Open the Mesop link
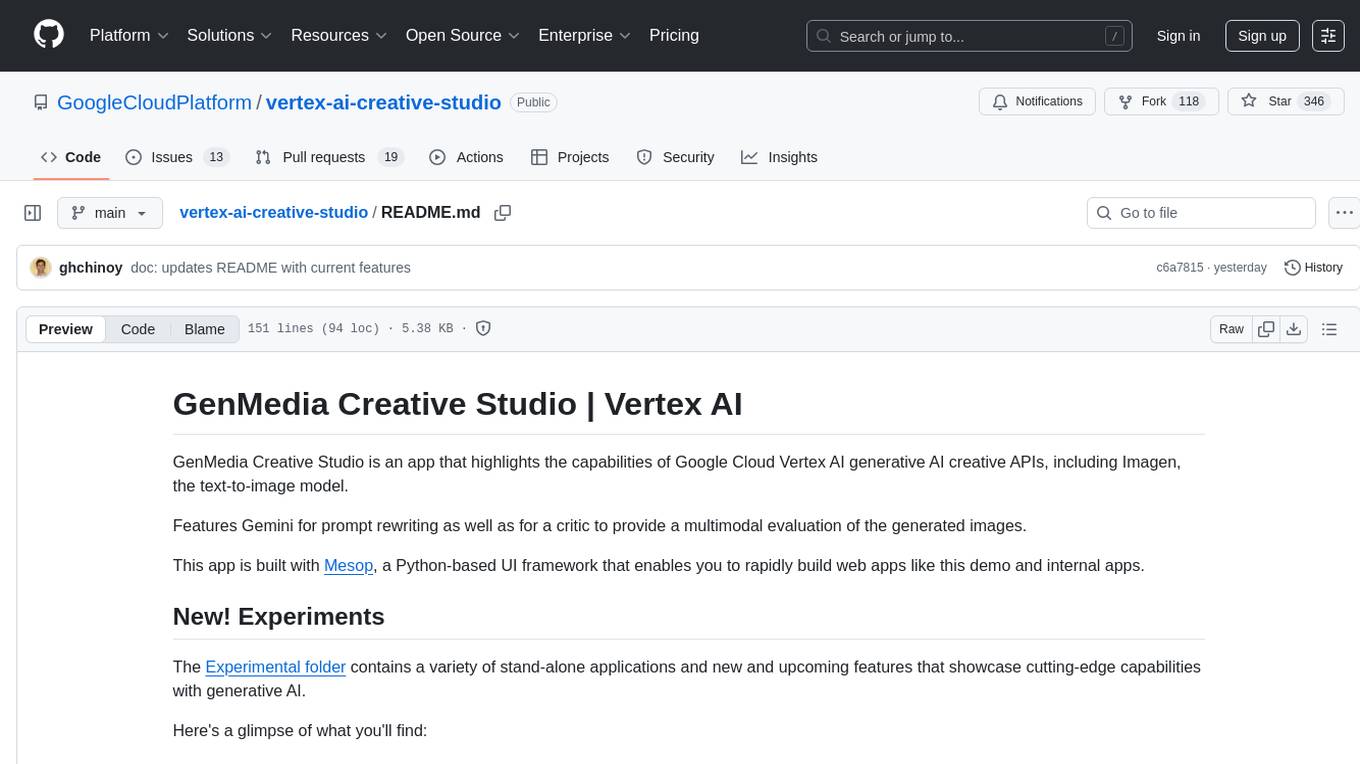Screen dimensions: 1360x764 click(x=349, y=565)
